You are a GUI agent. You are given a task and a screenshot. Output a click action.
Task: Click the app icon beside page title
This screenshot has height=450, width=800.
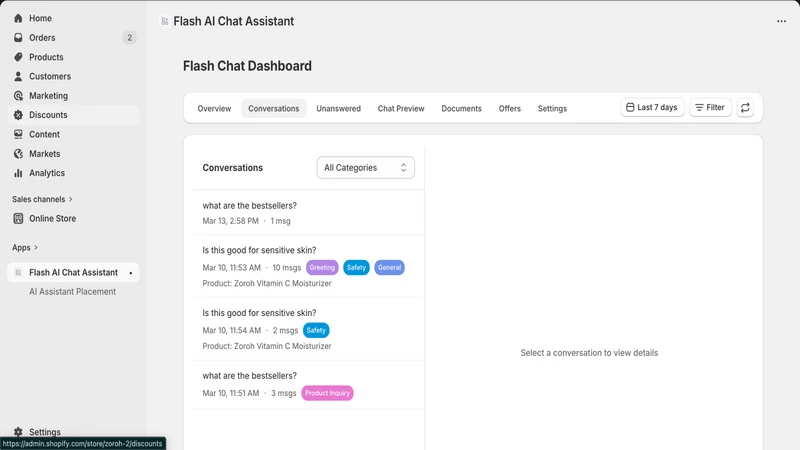165,21
